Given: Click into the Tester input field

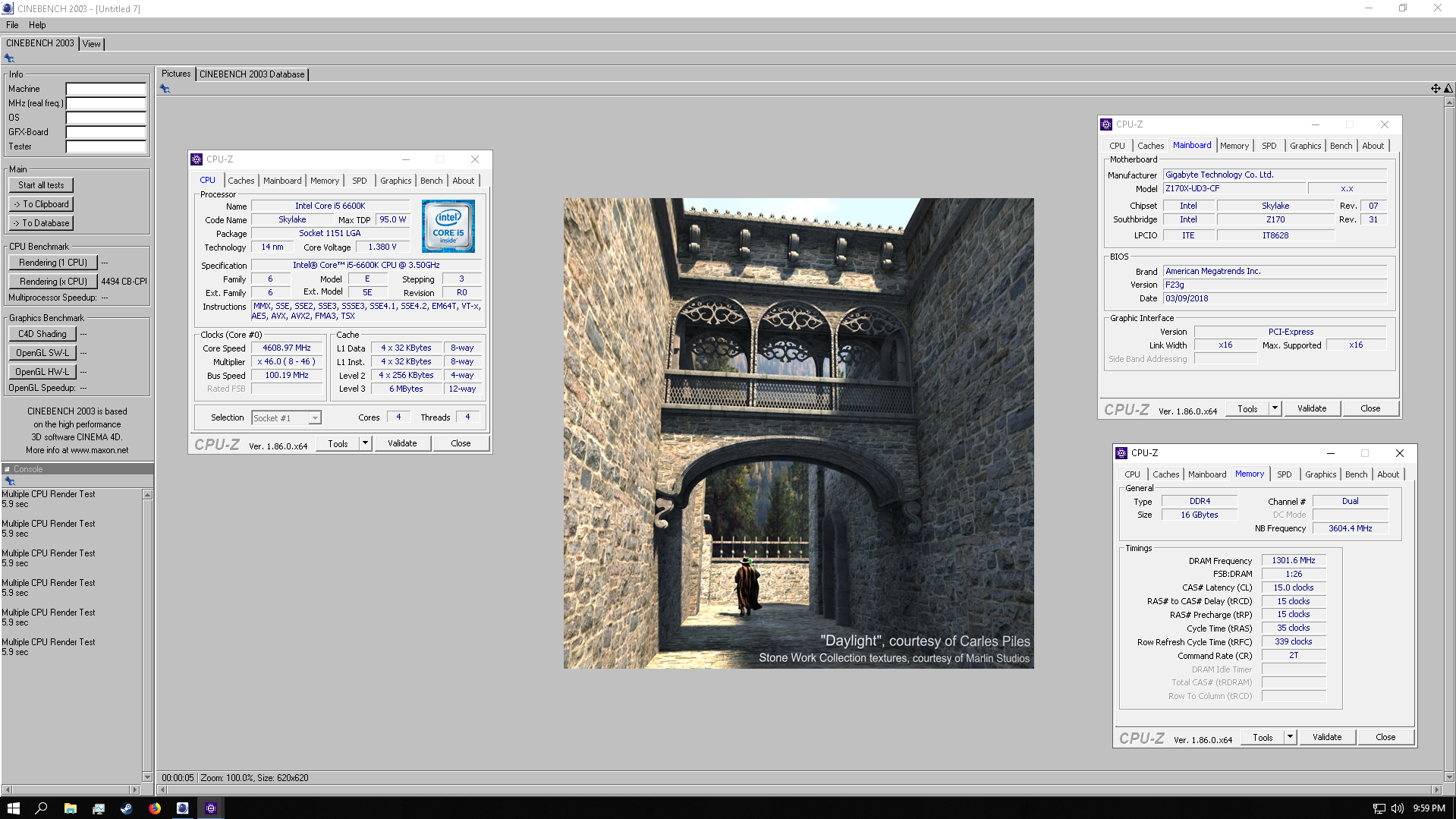Looking at the screenshot, I should (x=105, y=146).
